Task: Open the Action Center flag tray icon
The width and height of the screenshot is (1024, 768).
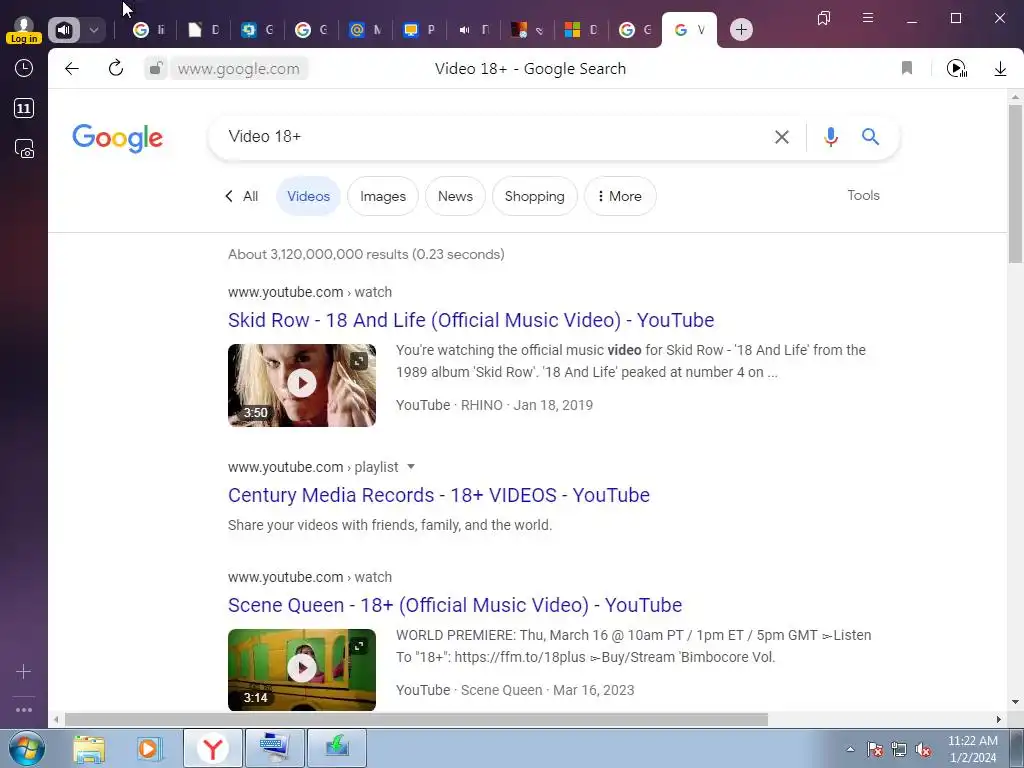Action: (875, 750)
